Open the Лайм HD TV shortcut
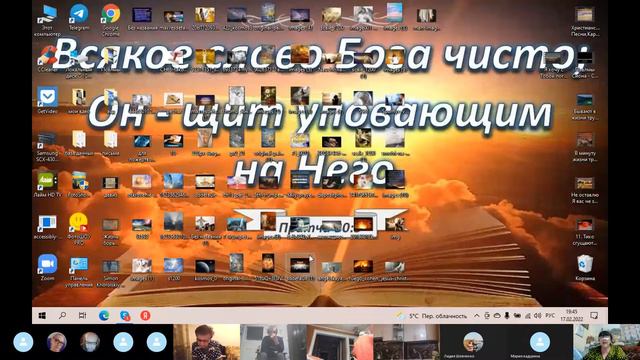The image size is (640, 360). (x=47, y=184)
